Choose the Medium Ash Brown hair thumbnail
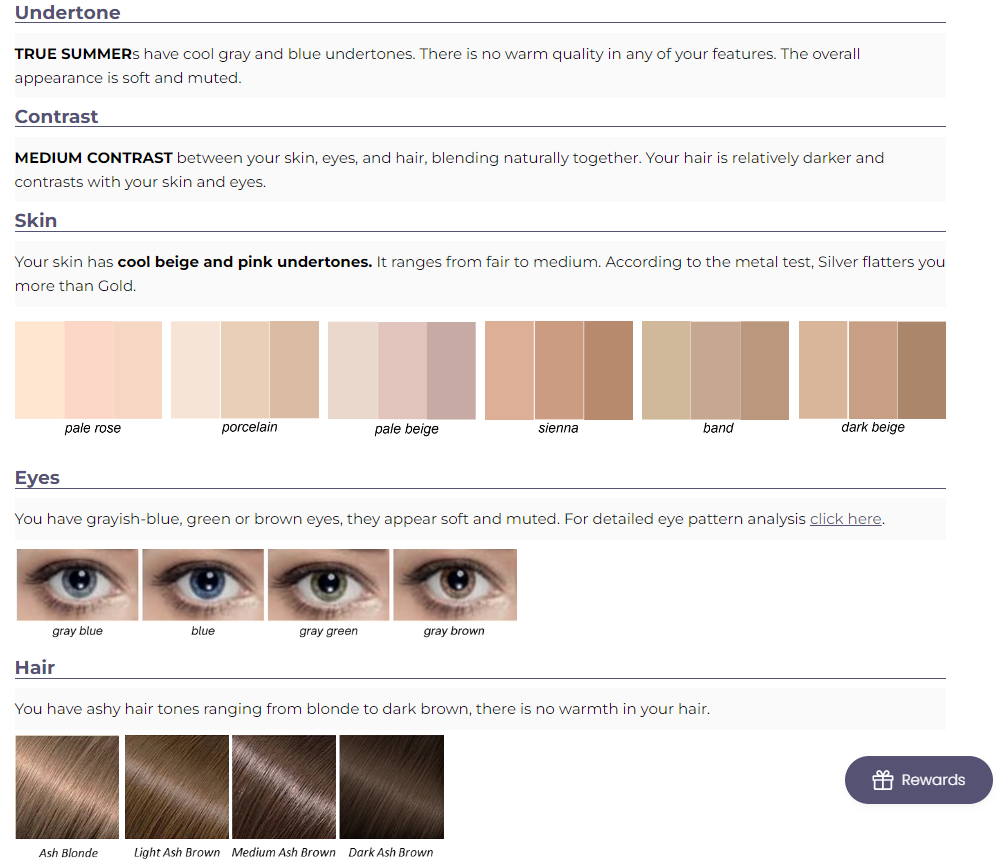This screenshot has height=867, width=996. (284, 787)
